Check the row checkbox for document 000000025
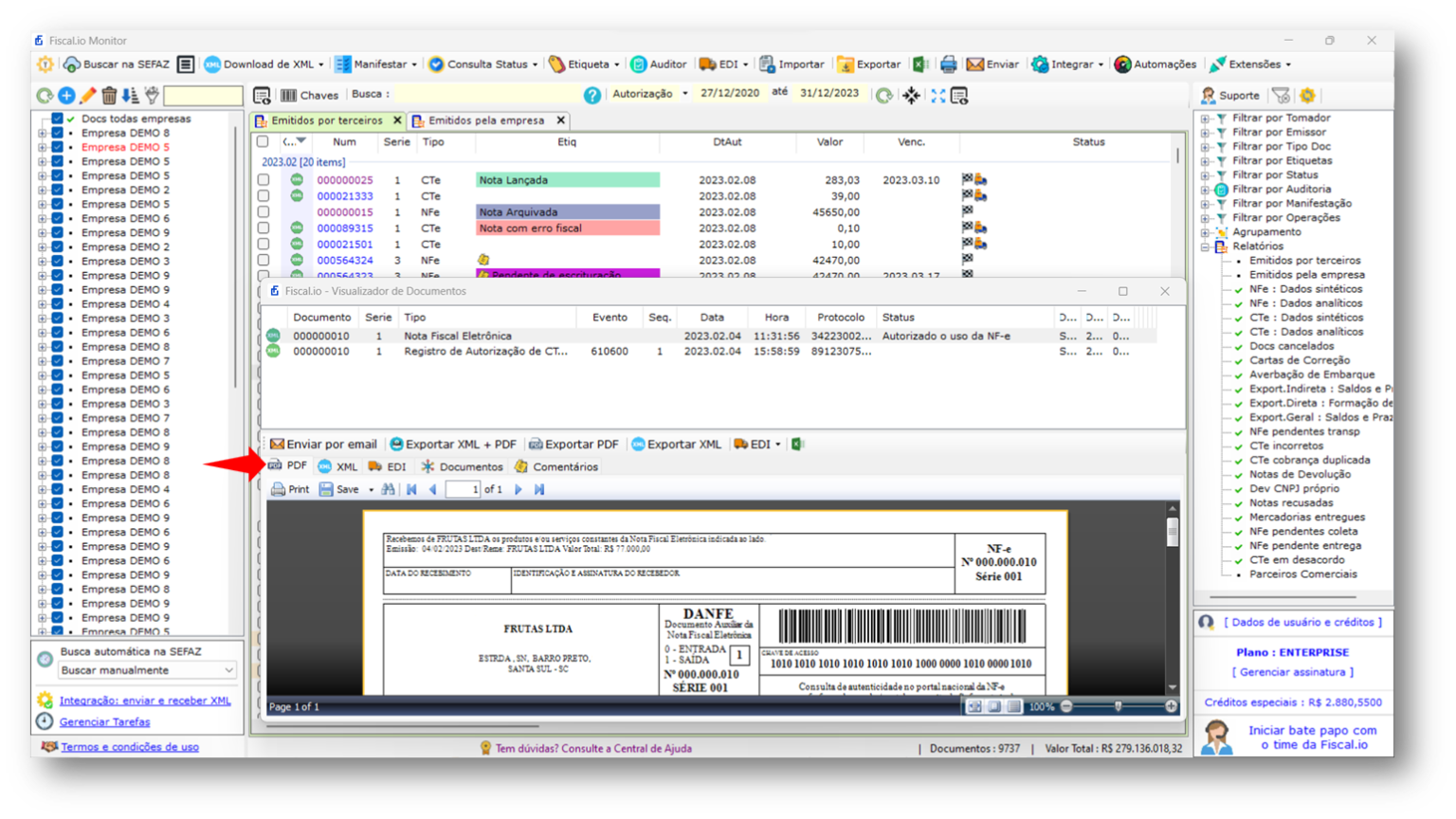The image size is (1456, 819). coord(263,179)
